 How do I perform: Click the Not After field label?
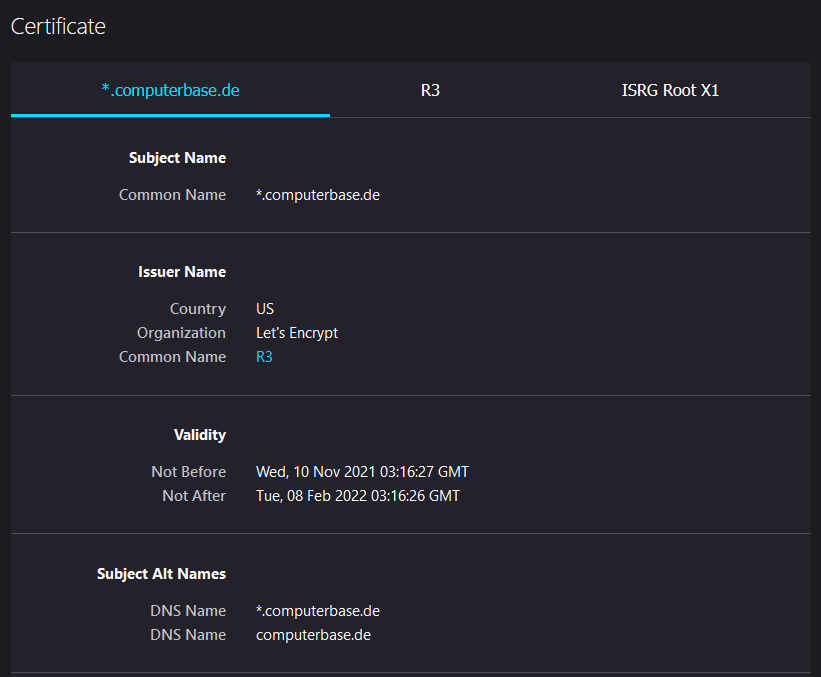coord(194,496)
